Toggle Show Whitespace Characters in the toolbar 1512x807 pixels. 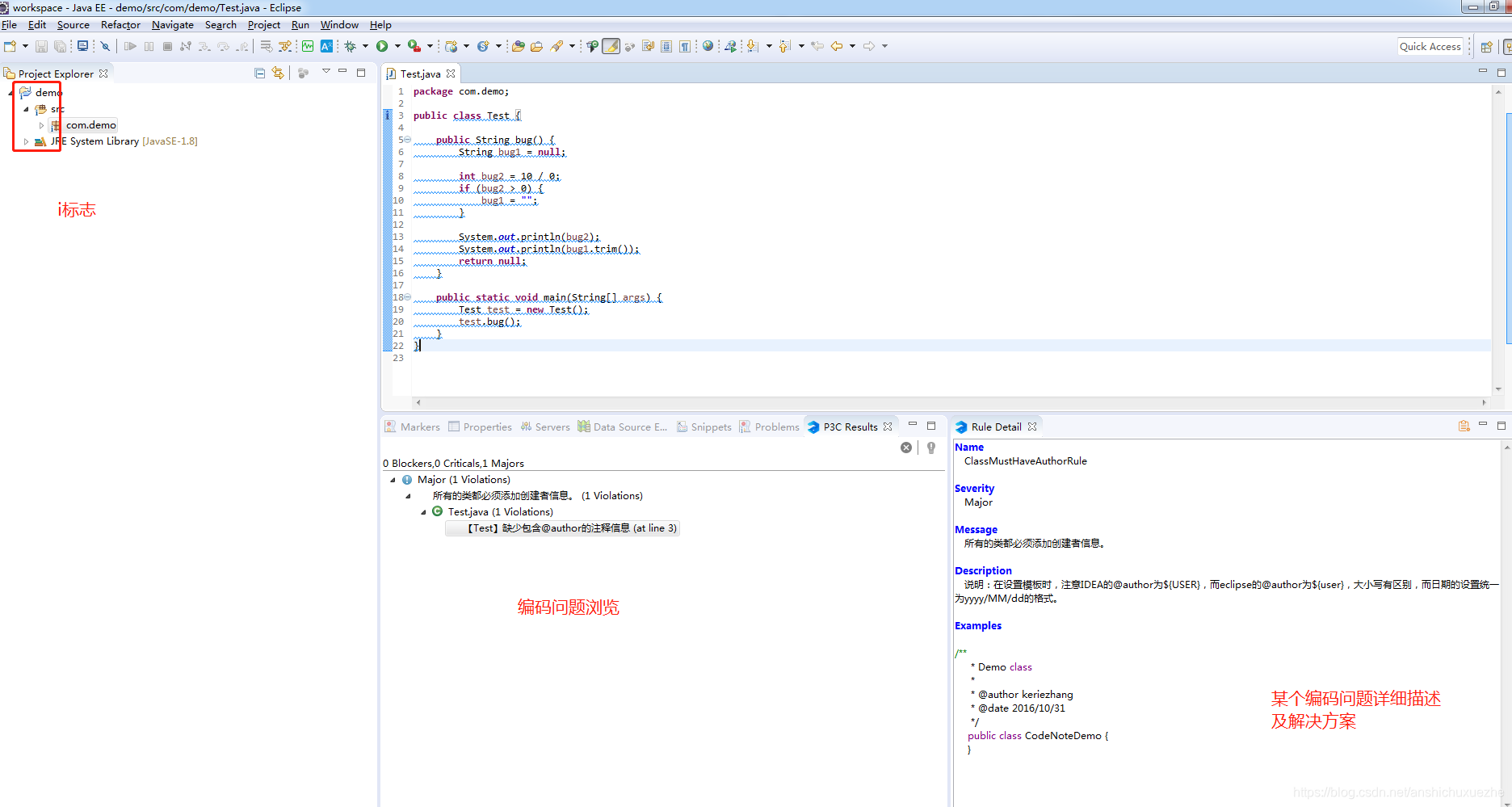pos(685,46)
